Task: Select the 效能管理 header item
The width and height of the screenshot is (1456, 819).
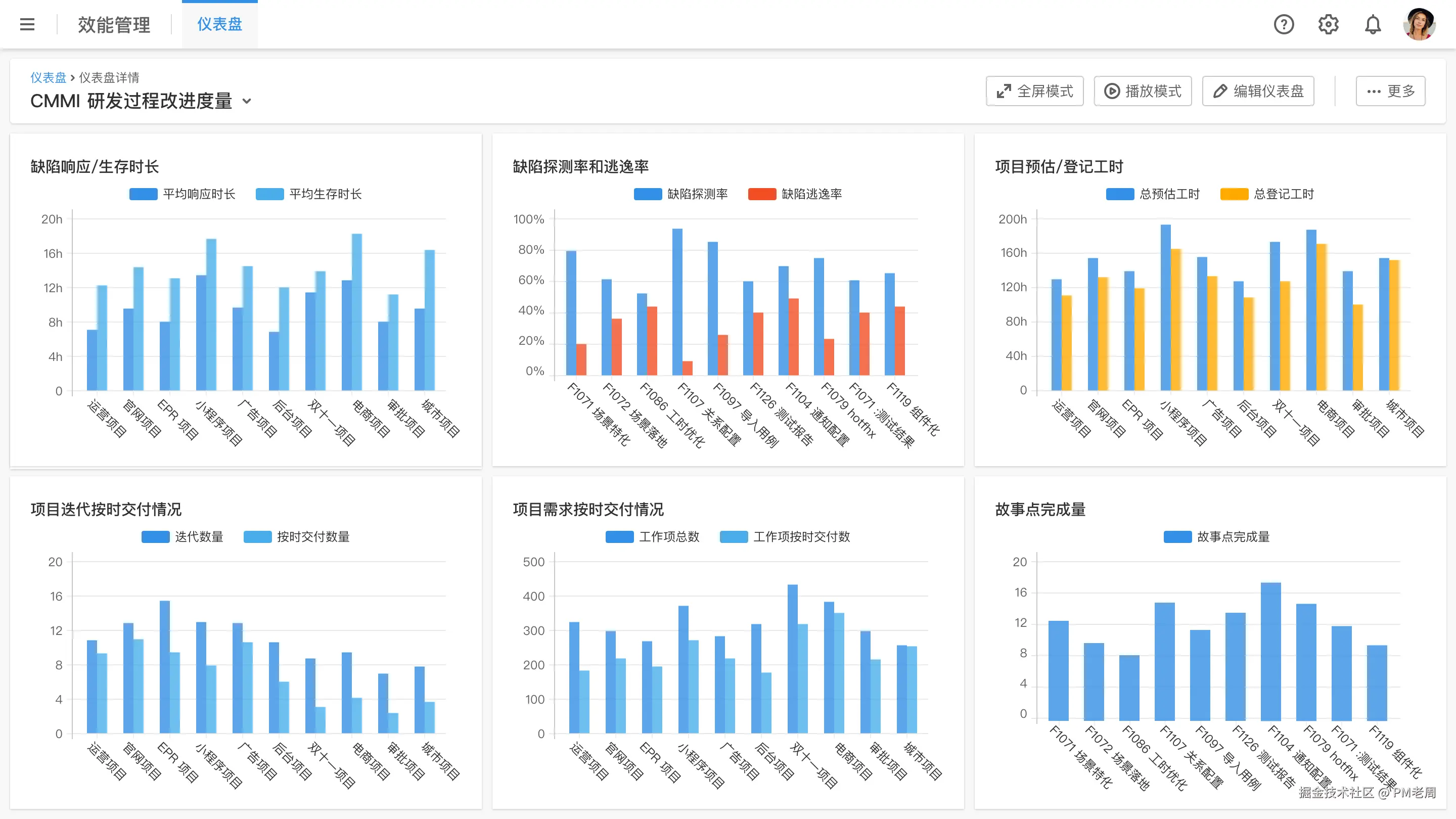Action: pyautogui.click(x=114, y=24)
